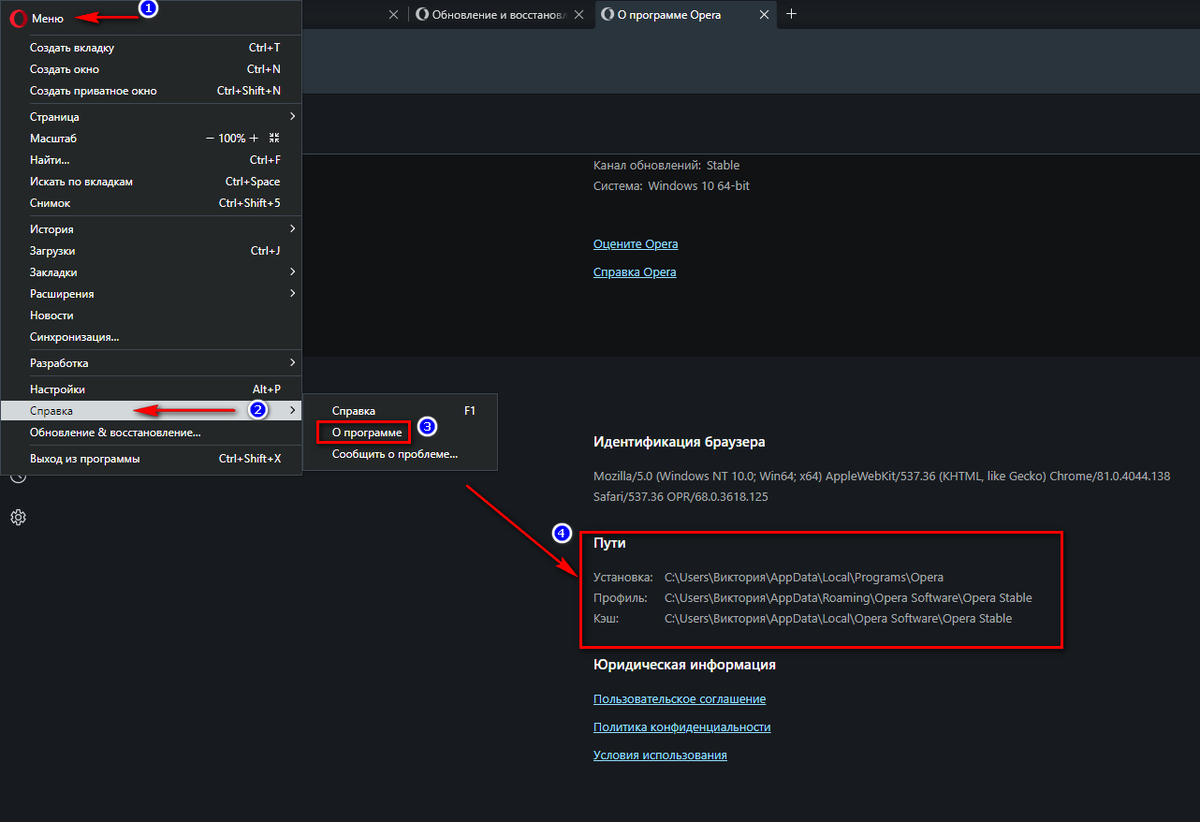This screenshot has width=1200, height=822.
Task: Click the 'Канал обновлений: Stable' text
Action: (666, 165)
